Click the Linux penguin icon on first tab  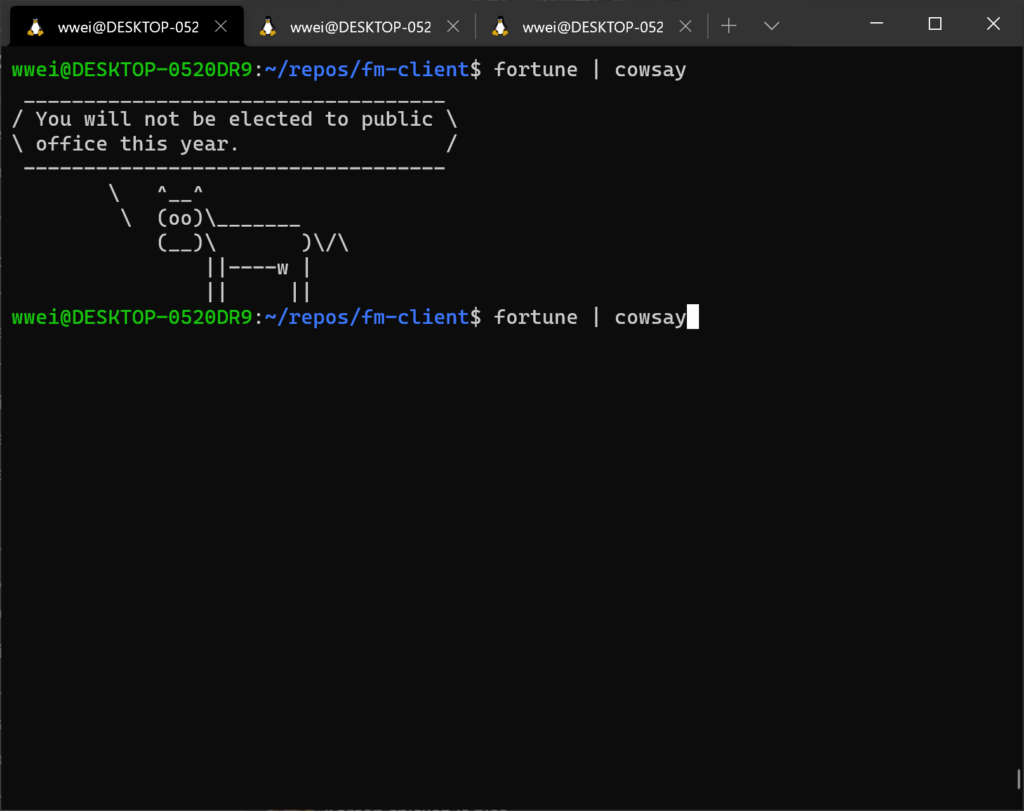click(35, 27)
